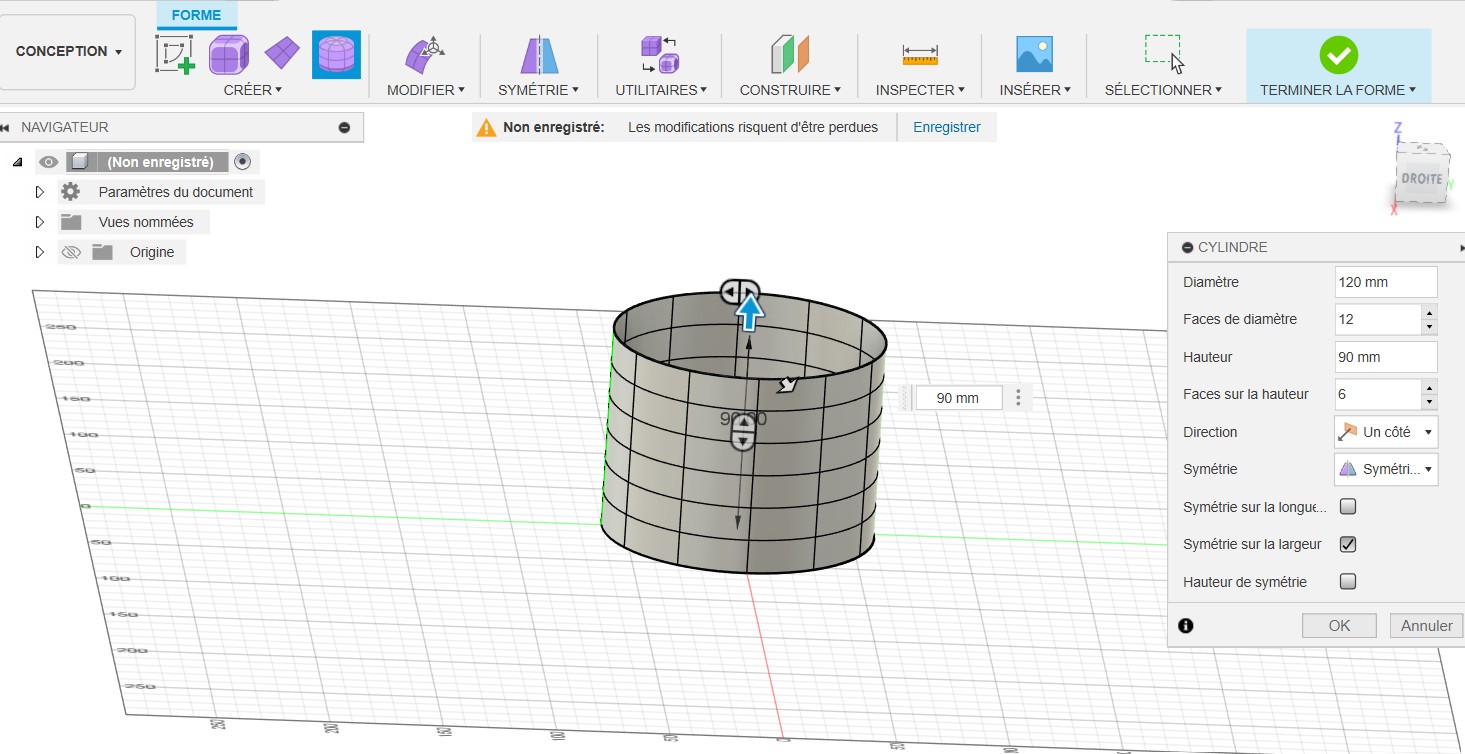Click the Insérer image icon
The height and width of the screenshot is (754, 1465).
pos(1034,54)
